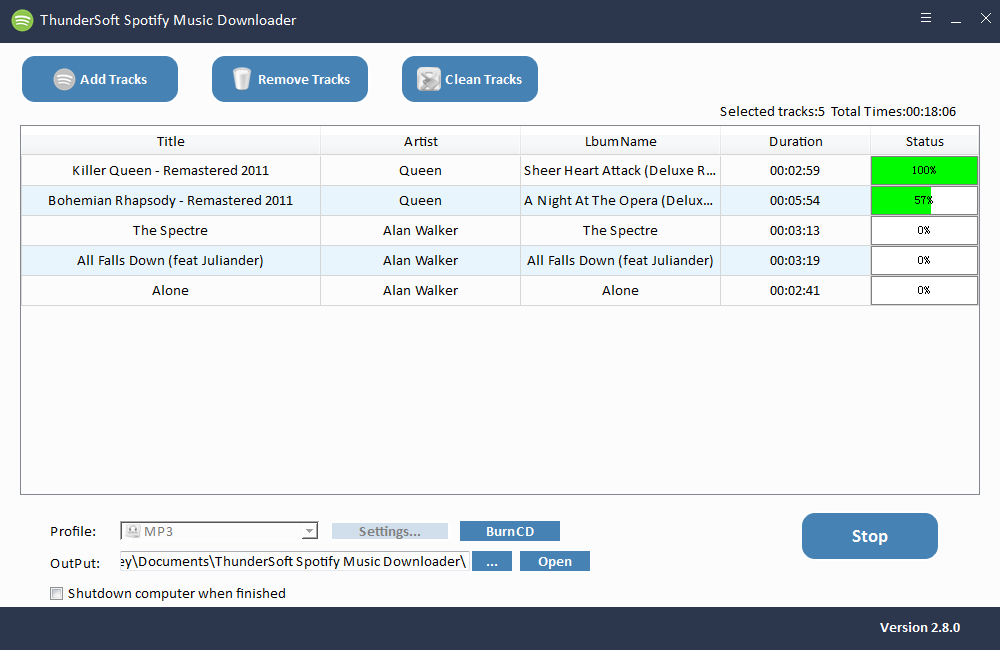Click the trash bin icon on Remove Tracks

(241, 80)
